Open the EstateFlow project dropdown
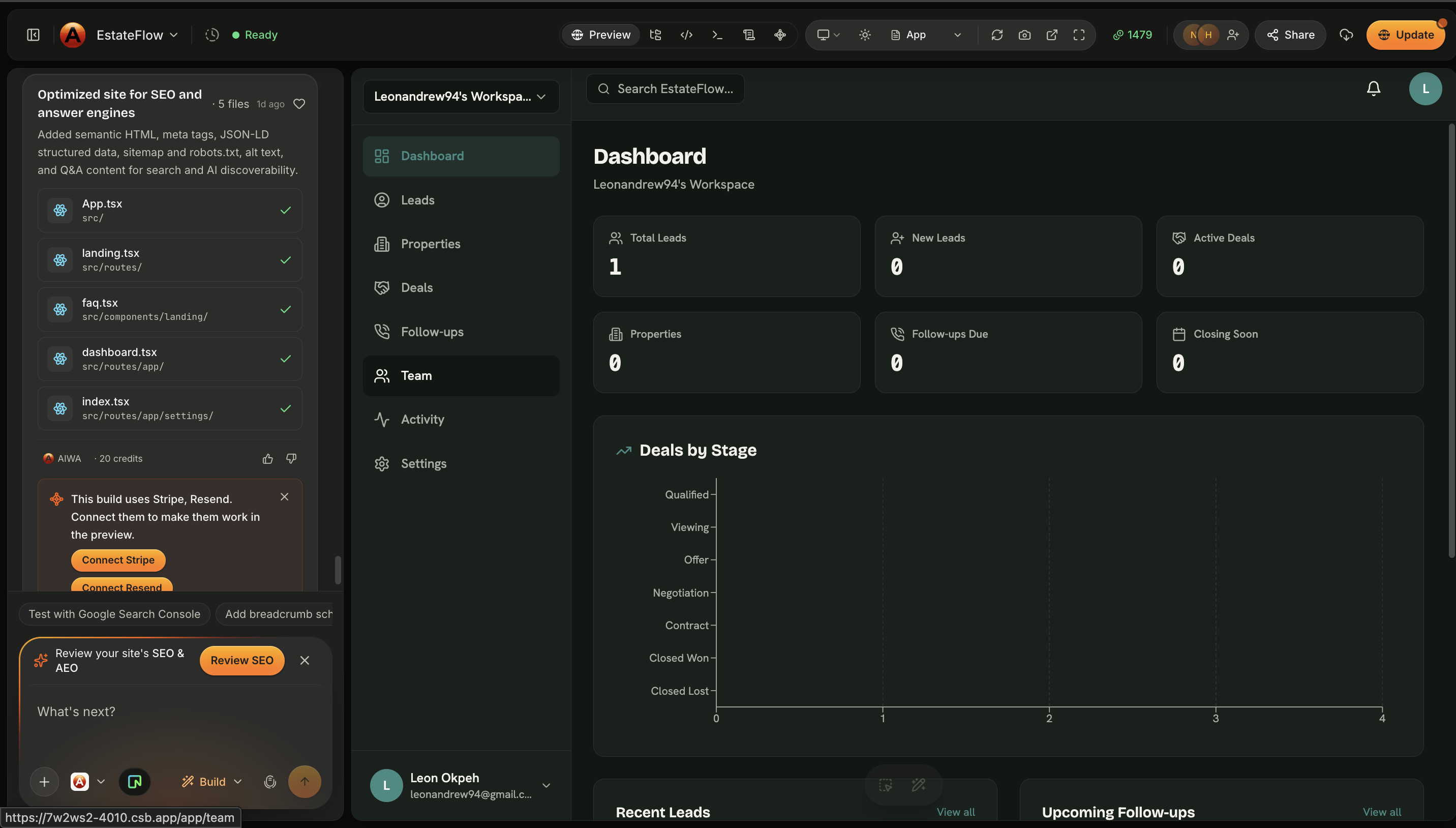1456x828 pixels. point(138,35)
